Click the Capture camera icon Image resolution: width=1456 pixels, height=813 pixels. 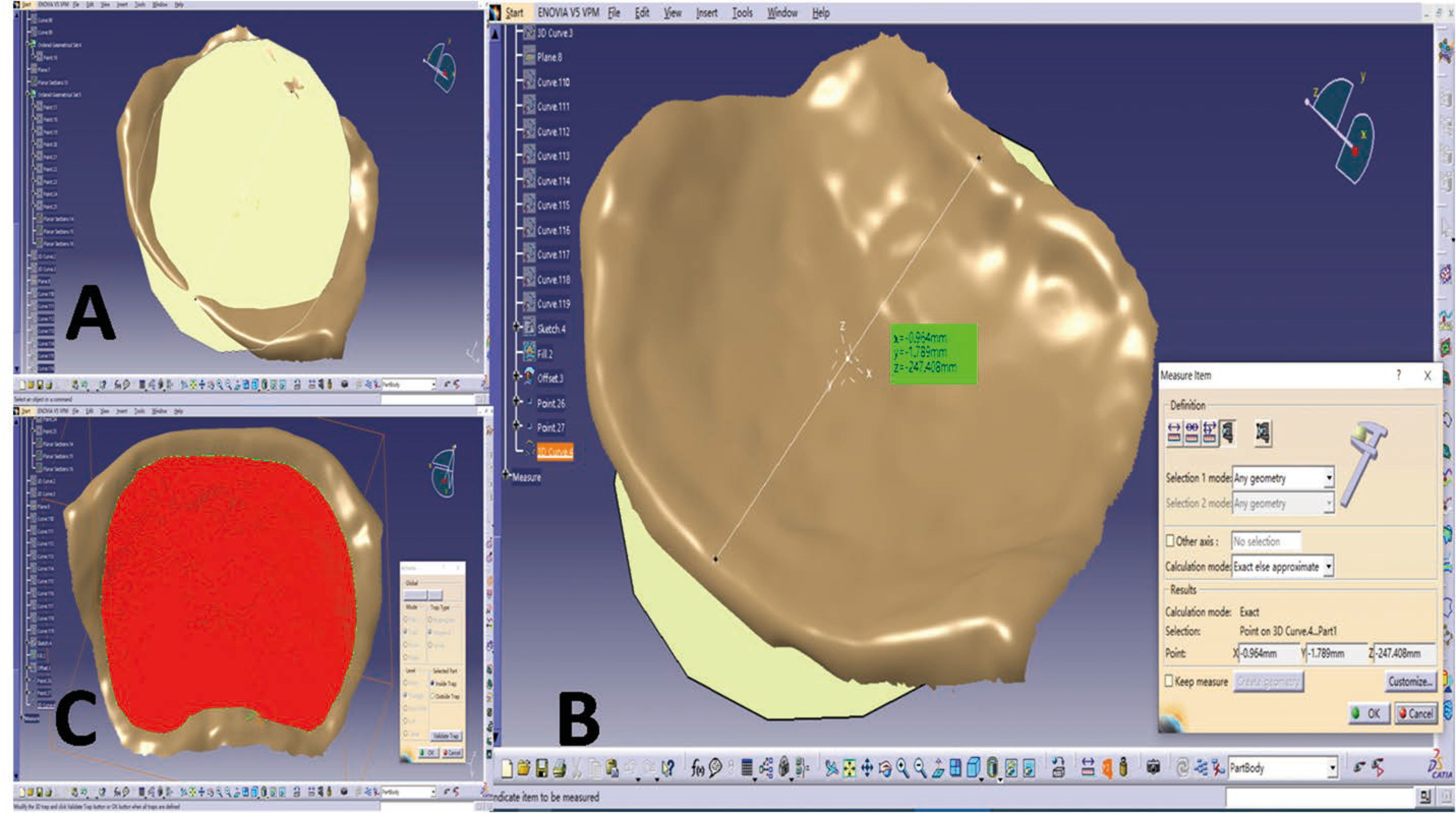[1153, 768]
